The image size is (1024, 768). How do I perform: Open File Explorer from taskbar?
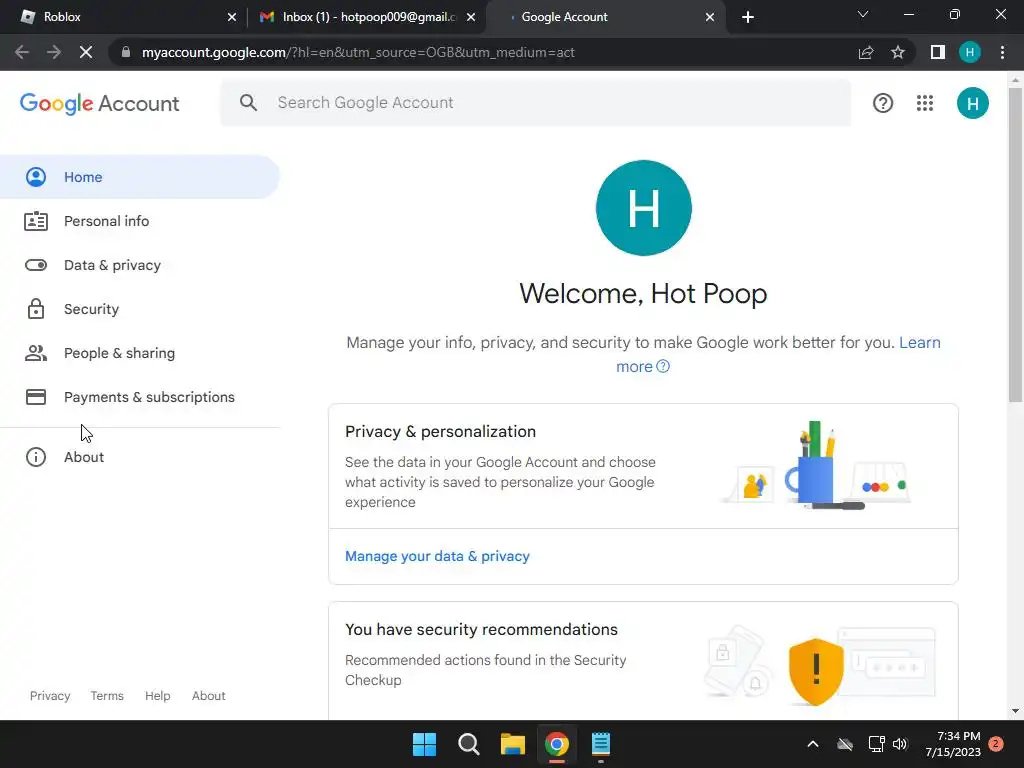click(513, 744)
